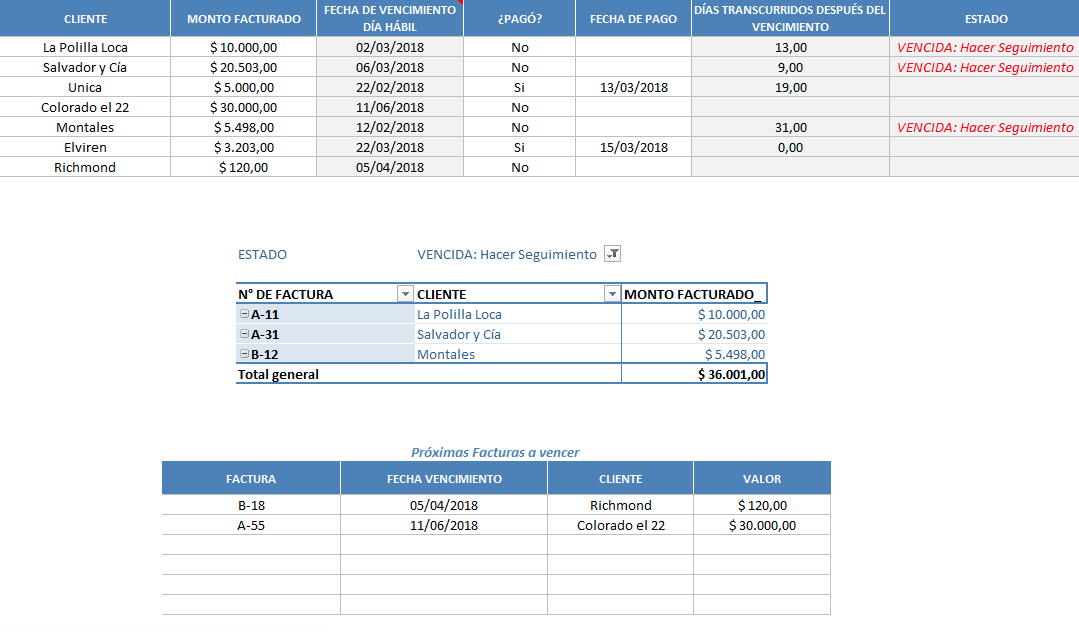This screenshot has height=632, width=1079.
Task: Select the CLIENTE header of the main table
Action: (x=85, y=17)
